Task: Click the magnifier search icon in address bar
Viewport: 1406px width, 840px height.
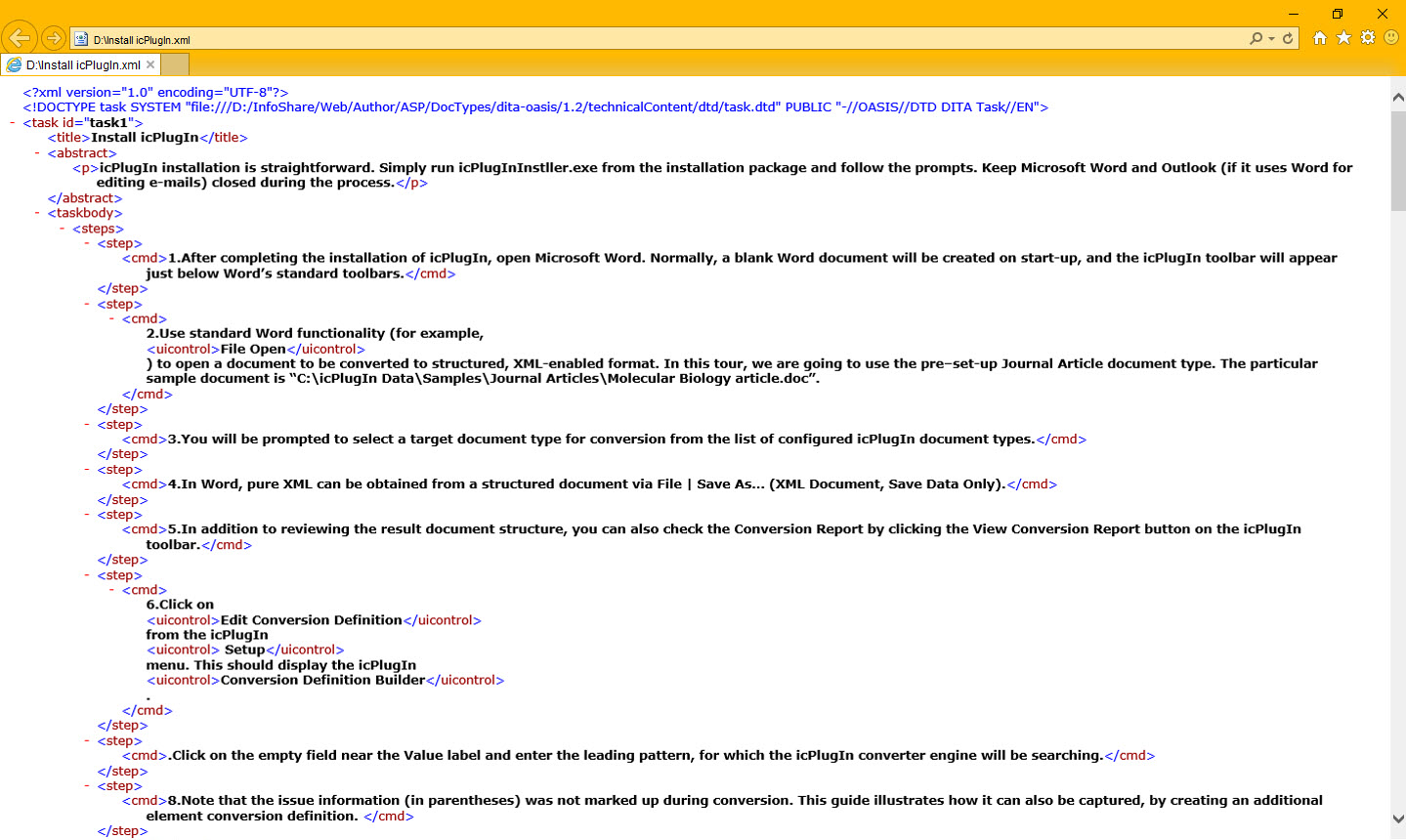Action: click(x=1256, y=38)
